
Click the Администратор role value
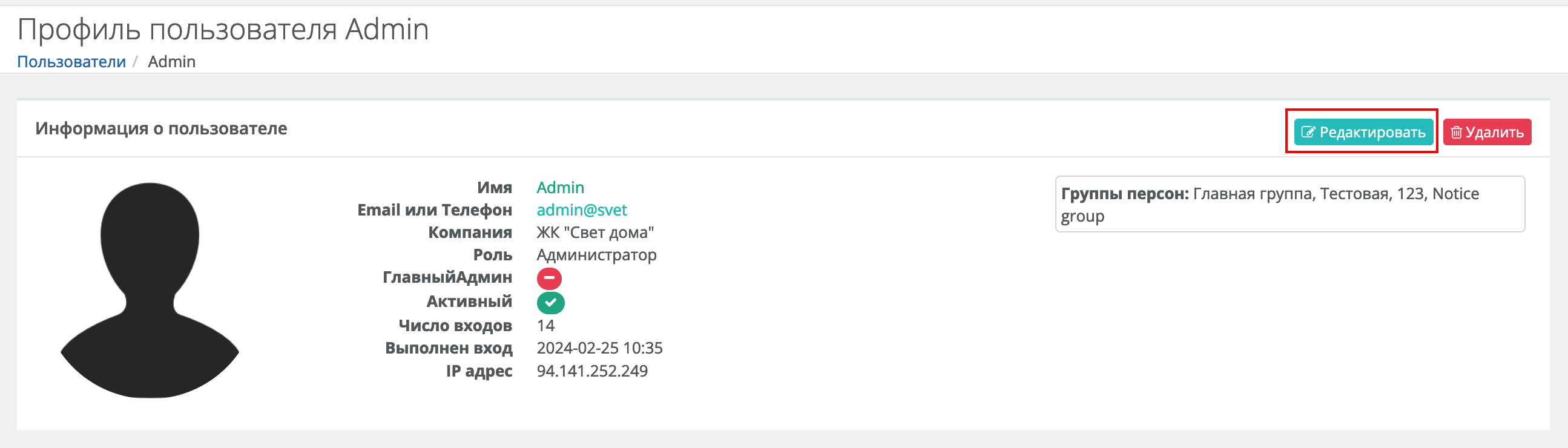[x=596, y=255]
